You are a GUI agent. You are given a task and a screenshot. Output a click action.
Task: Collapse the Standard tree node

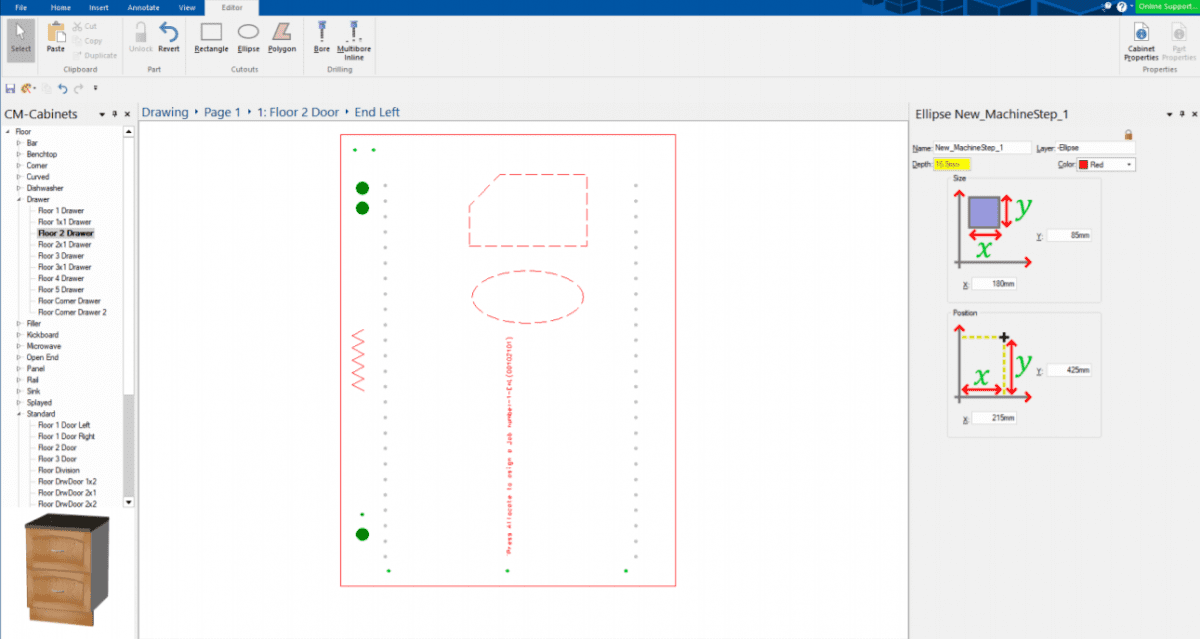(x=19, y=413)
